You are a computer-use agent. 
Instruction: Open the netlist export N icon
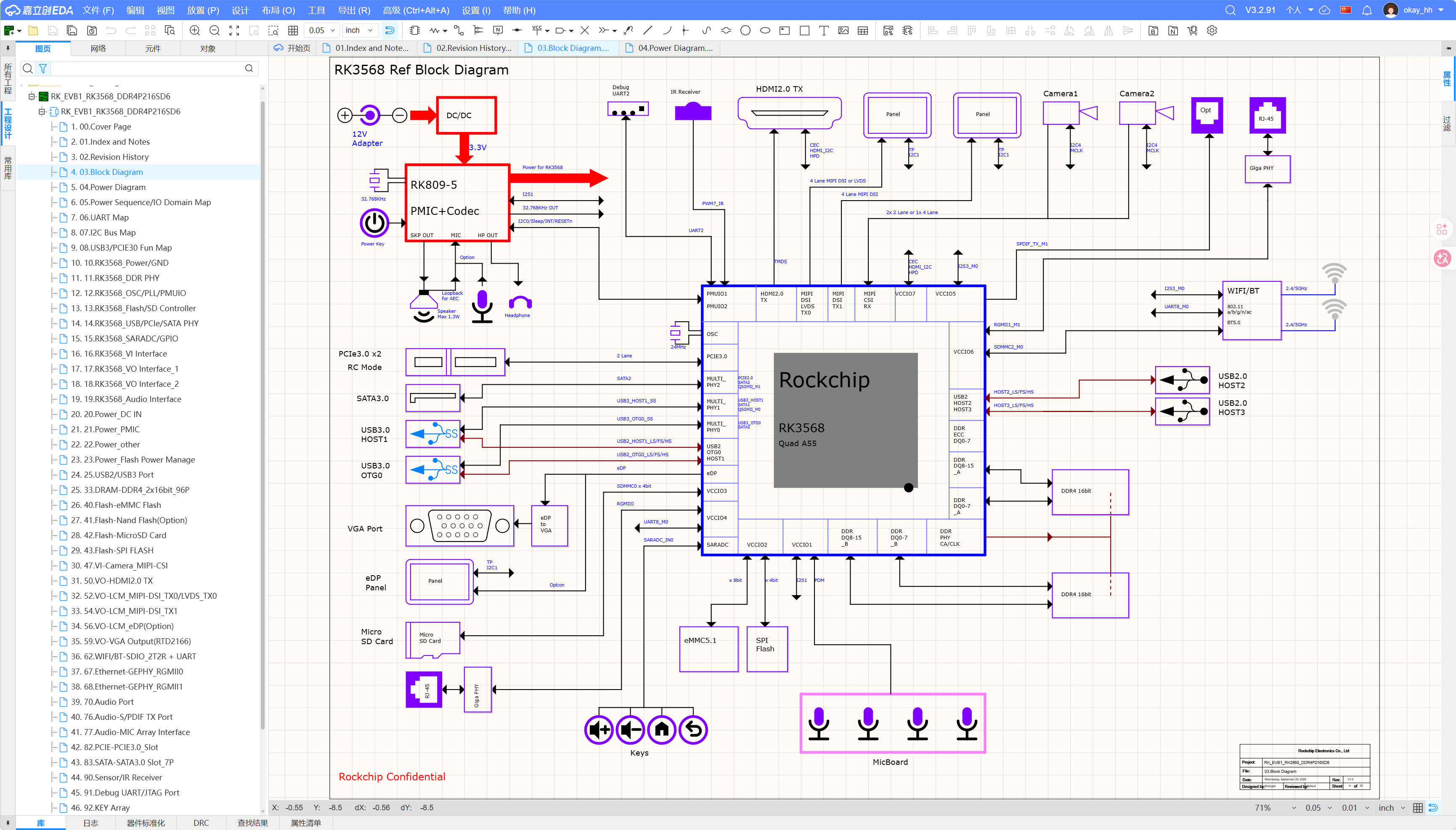pyautogui.click(x=1173, y=31)
